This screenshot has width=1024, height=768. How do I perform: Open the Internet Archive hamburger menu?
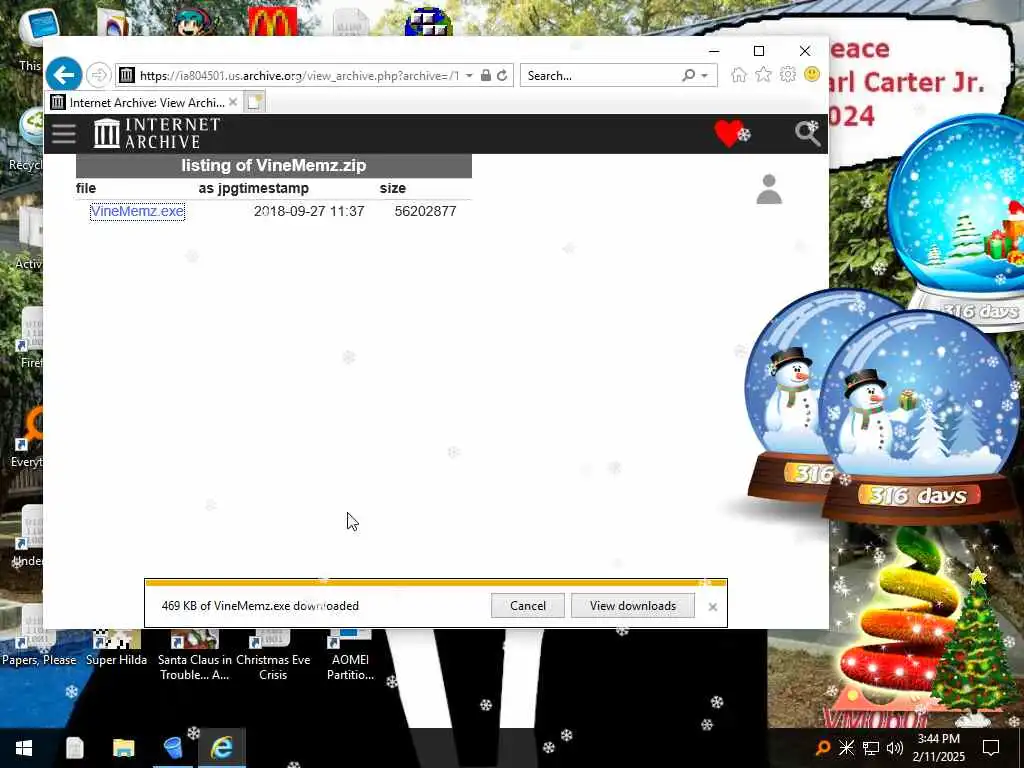64,133
